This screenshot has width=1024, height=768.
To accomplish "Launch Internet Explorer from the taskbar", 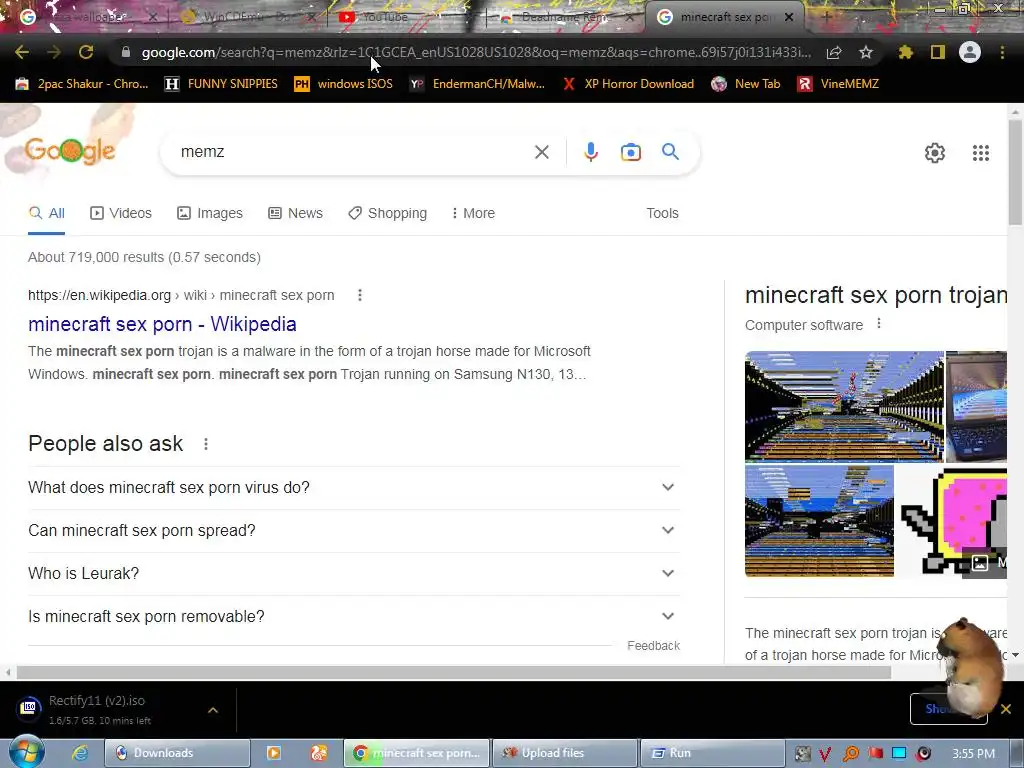I will (x=80, y=753).
